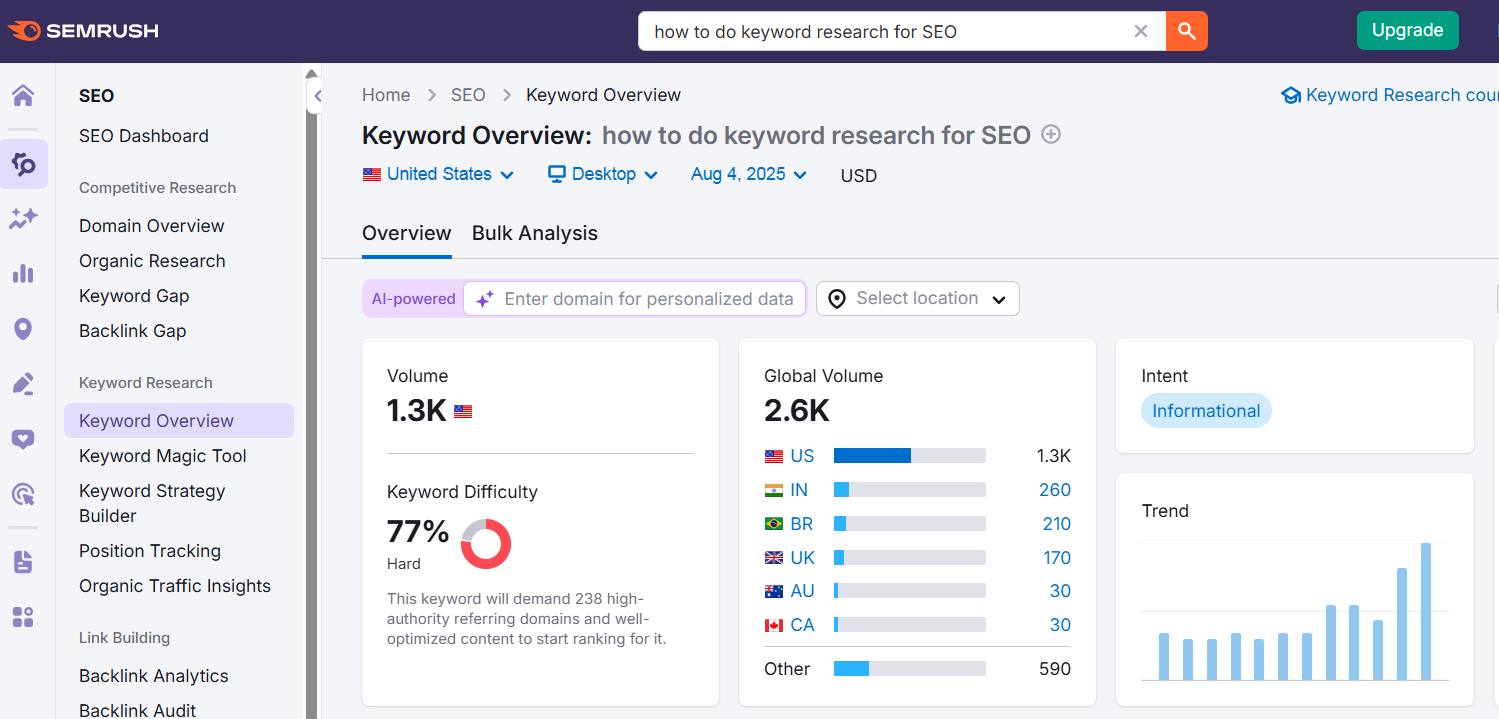Switch to the Bulk Analysis tab

(x=535, y=233)
